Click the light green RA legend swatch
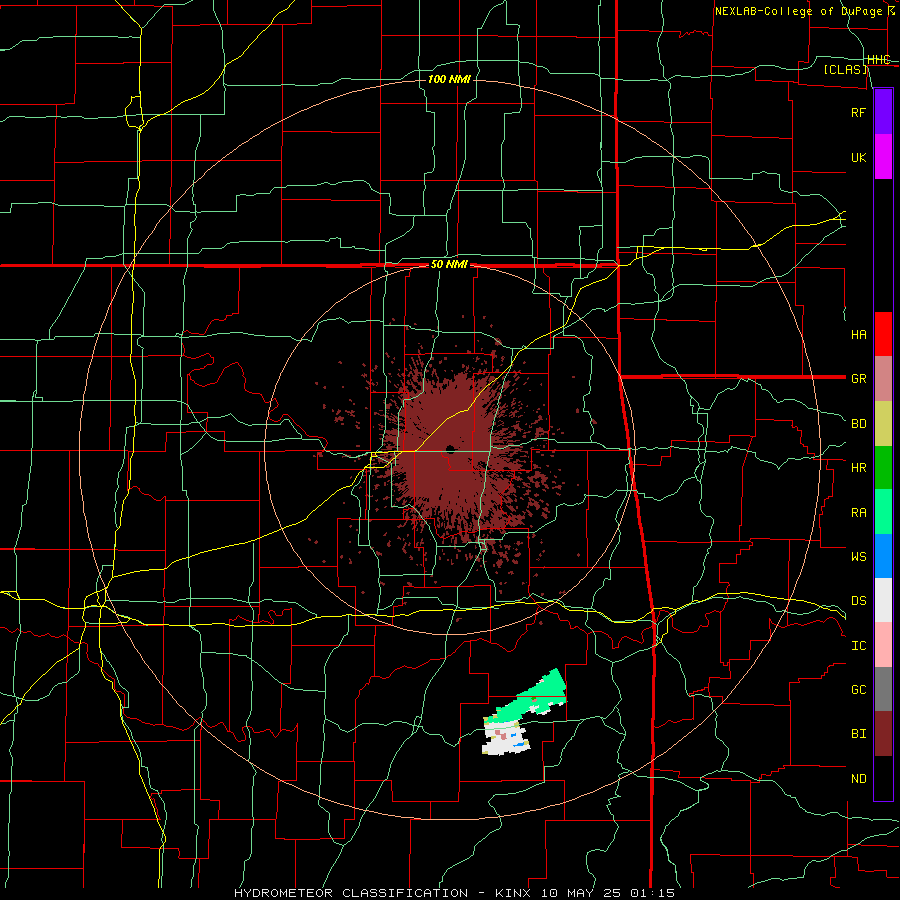 tap(883, 512)
